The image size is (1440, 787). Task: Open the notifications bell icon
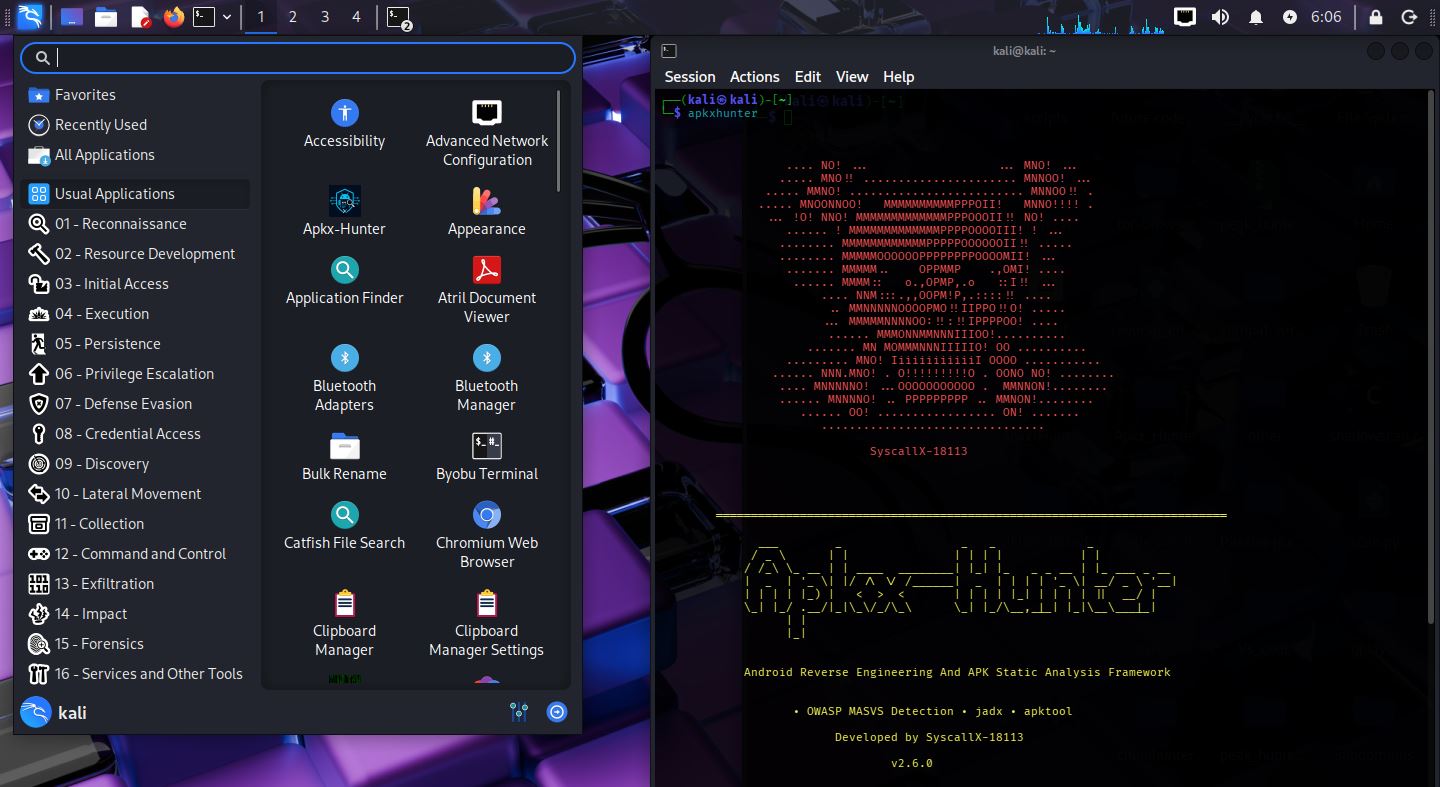pyautogui.click(x=1256, y=17)
